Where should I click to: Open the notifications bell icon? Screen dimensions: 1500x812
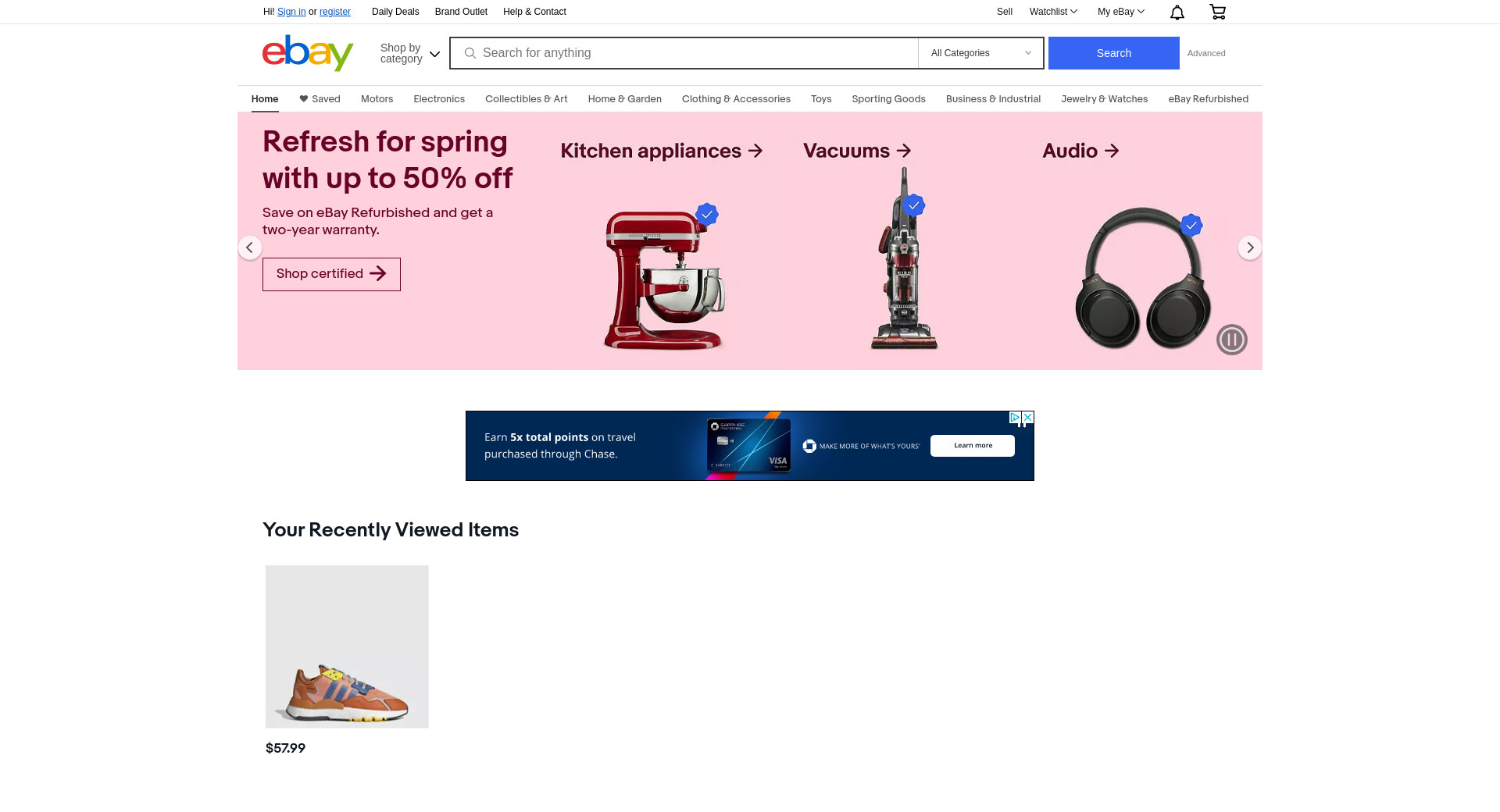[1177, 12]
